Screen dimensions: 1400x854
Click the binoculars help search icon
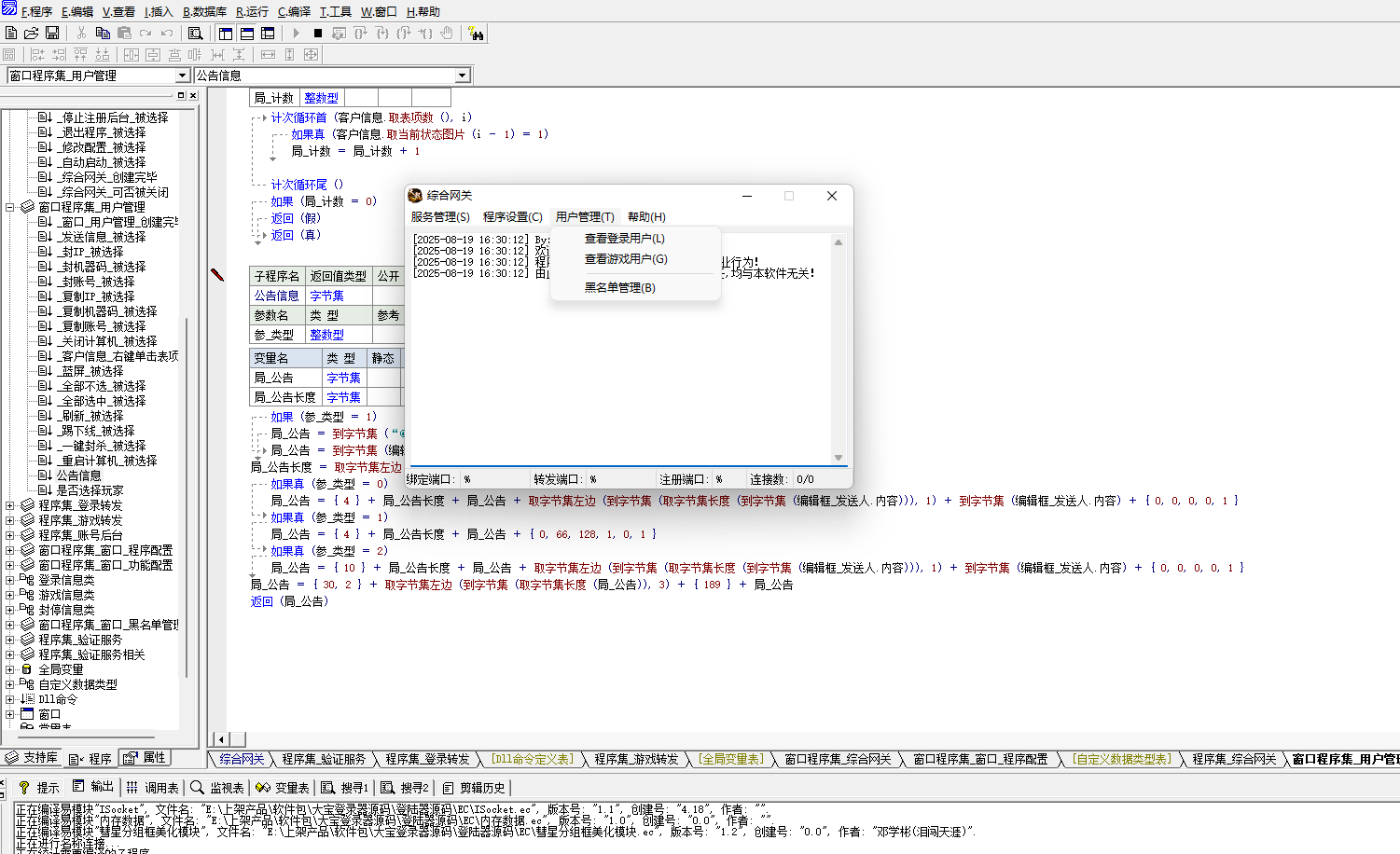coord(477,34)
